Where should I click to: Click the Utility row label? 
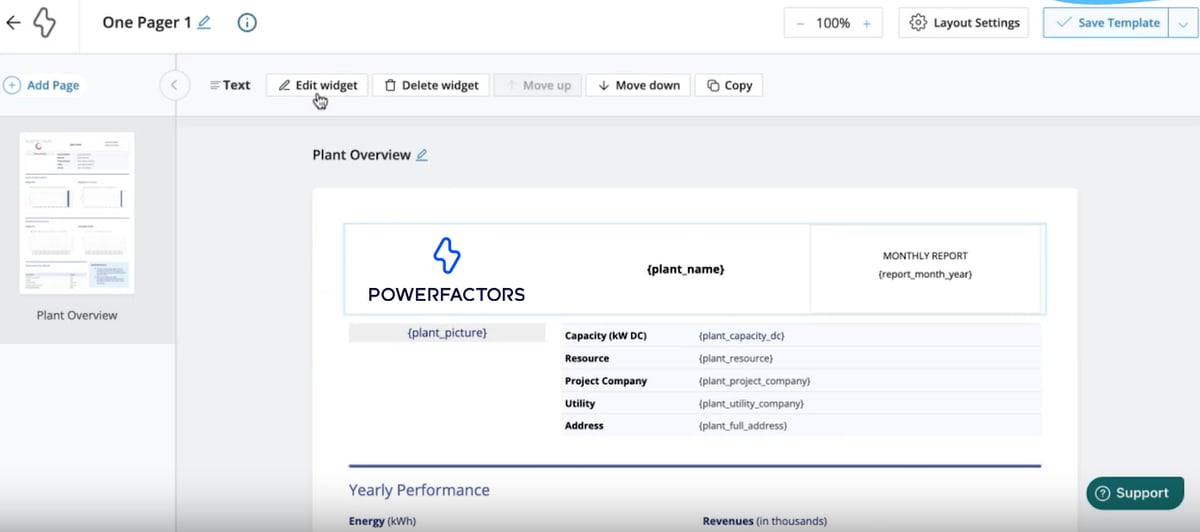pos(579,403)
